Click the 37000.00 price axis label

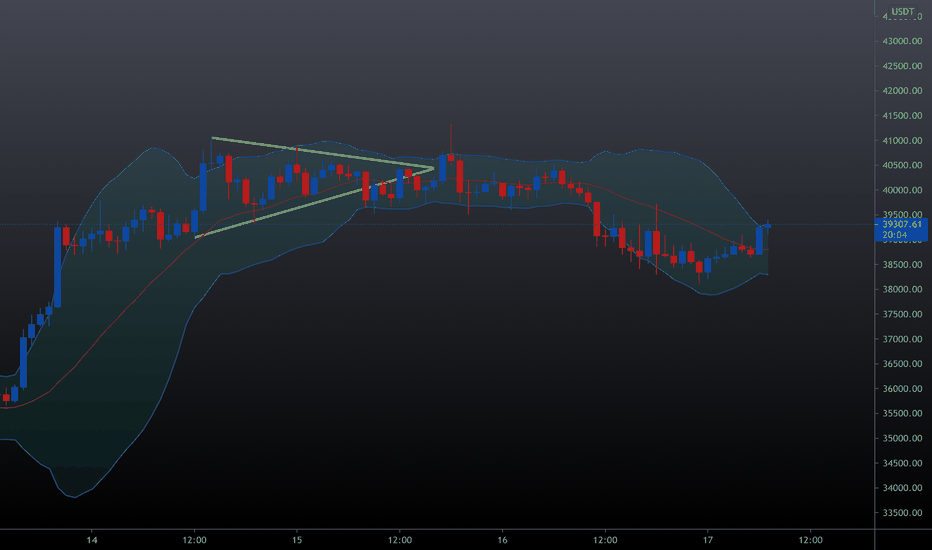point(902,339)
